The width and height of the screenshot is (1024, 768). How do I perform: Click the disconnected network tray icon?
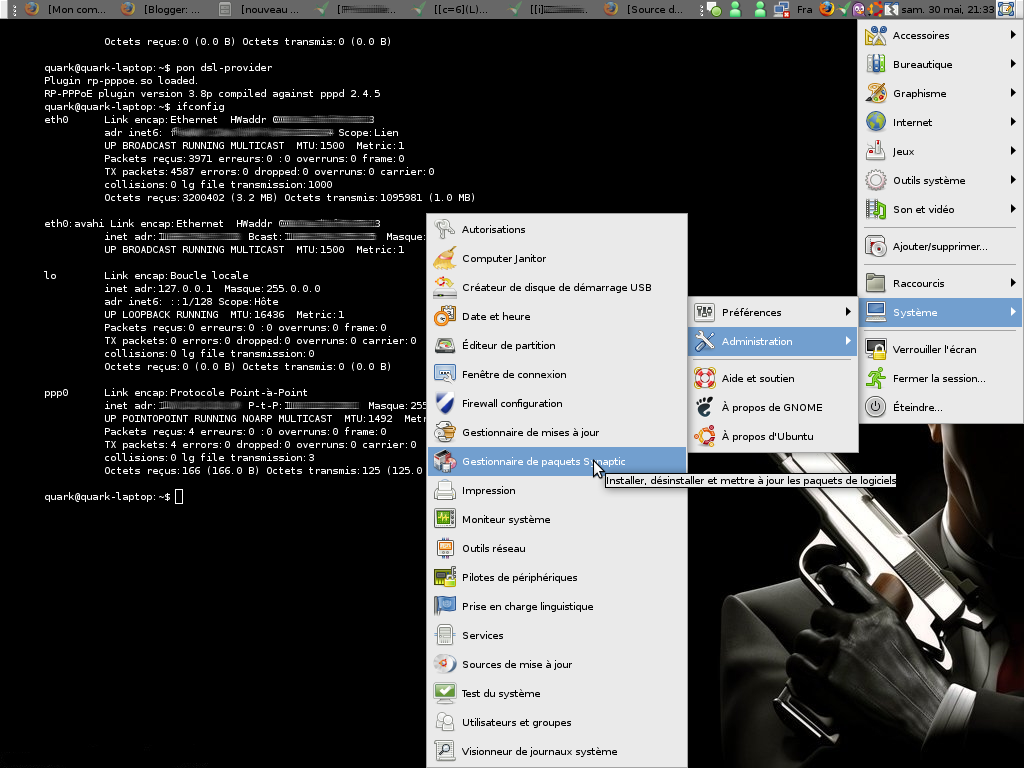[x=781, y=9]
